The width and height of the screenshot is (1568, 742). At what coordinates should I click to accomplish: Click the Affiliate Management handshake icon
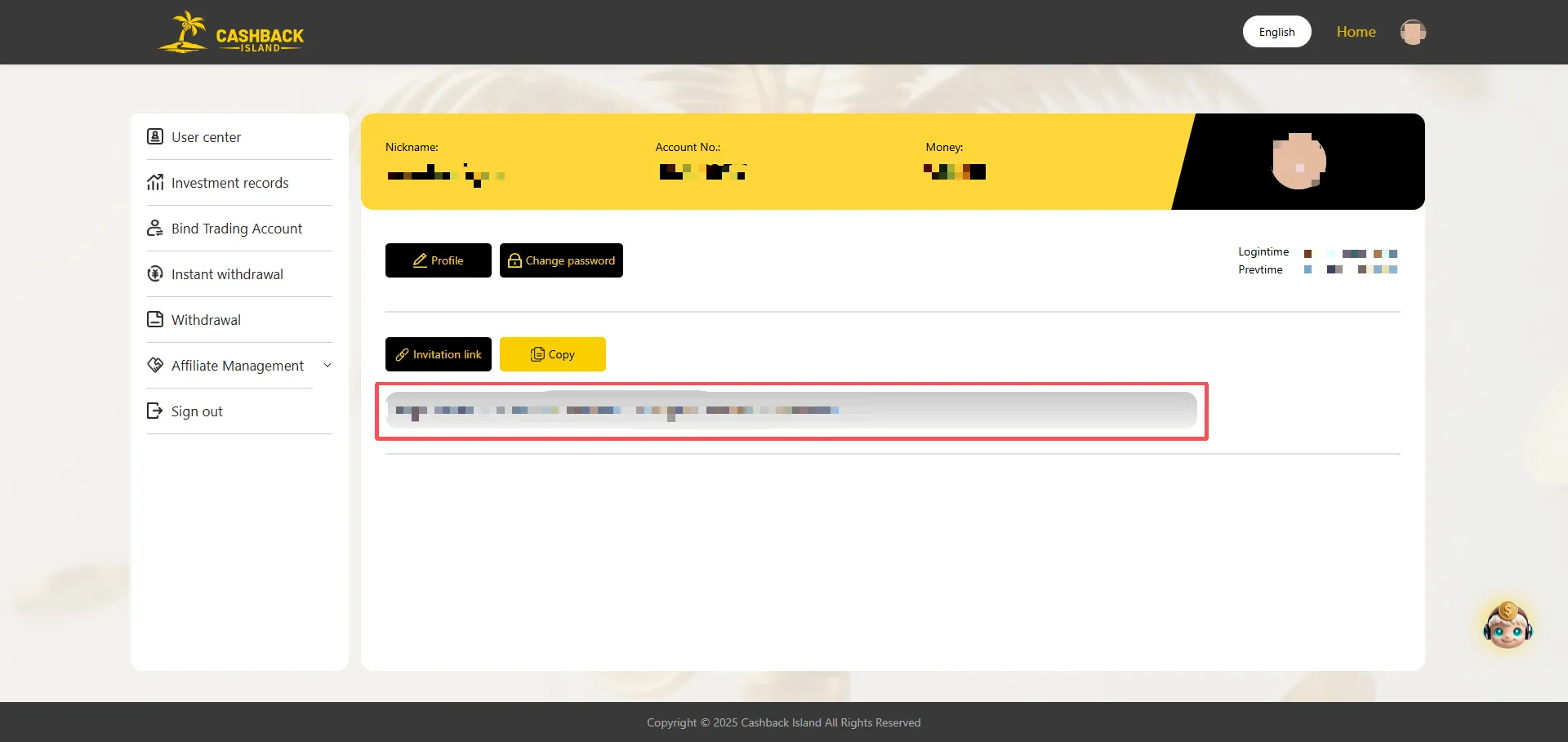coord(155,365)
